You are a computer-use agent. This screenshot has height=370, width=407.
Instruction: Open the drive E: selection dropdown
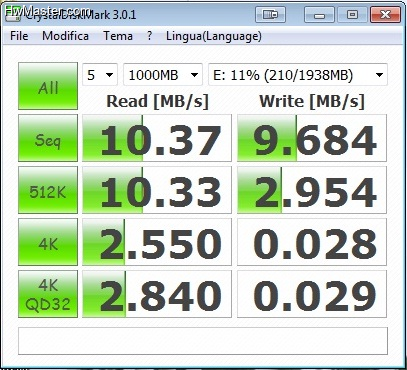(x=298, y=75)
